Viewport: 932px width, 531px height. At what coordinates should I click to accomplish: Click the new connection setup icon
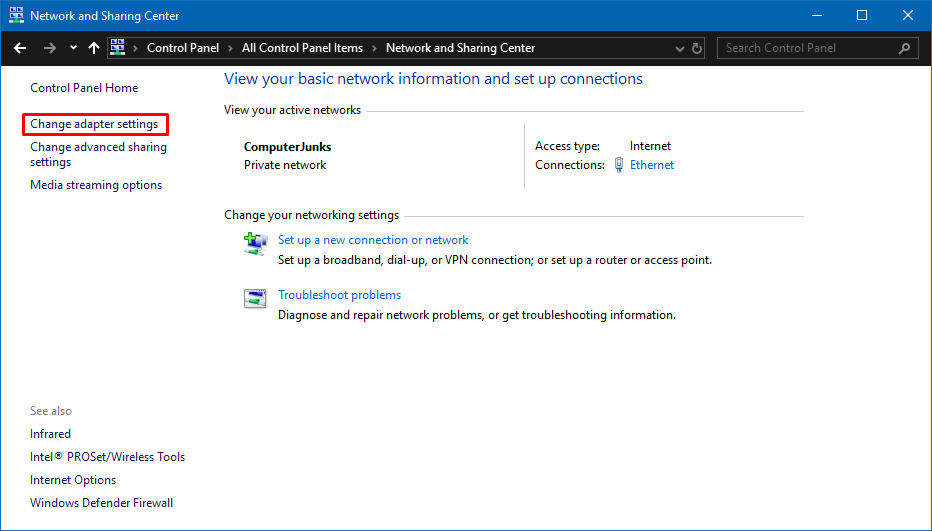(x=256, y=243)
